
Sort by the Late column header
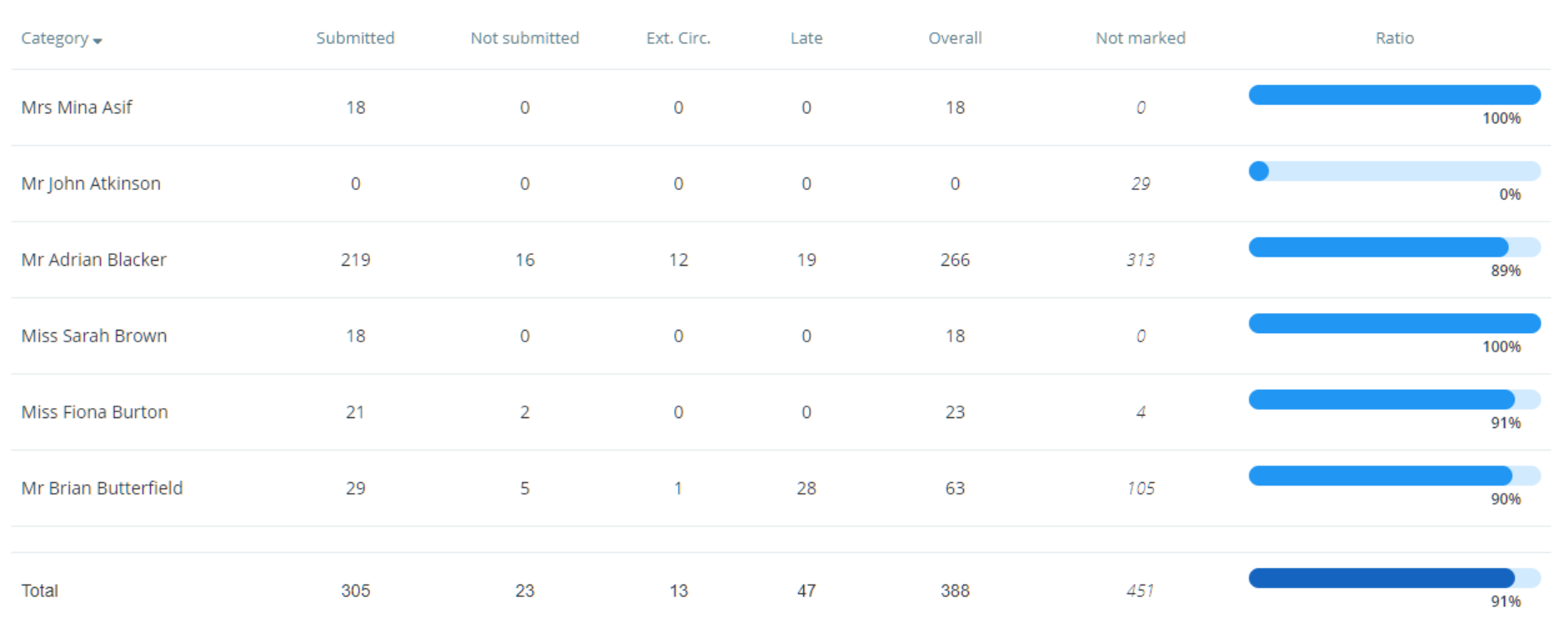(x=806, y=37)
